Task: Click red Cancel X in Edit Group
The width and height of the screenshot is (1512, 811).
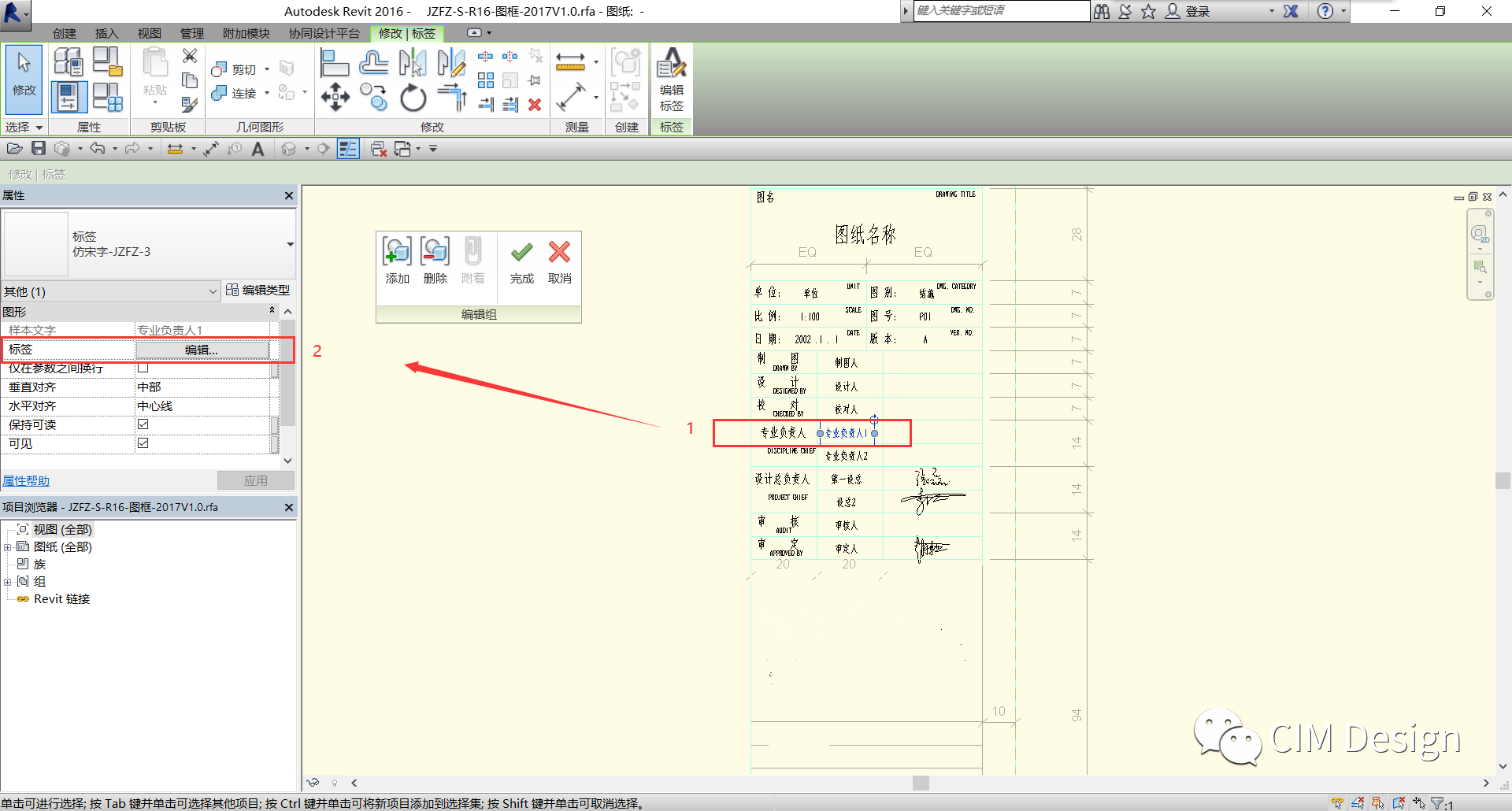Action: 560,261
